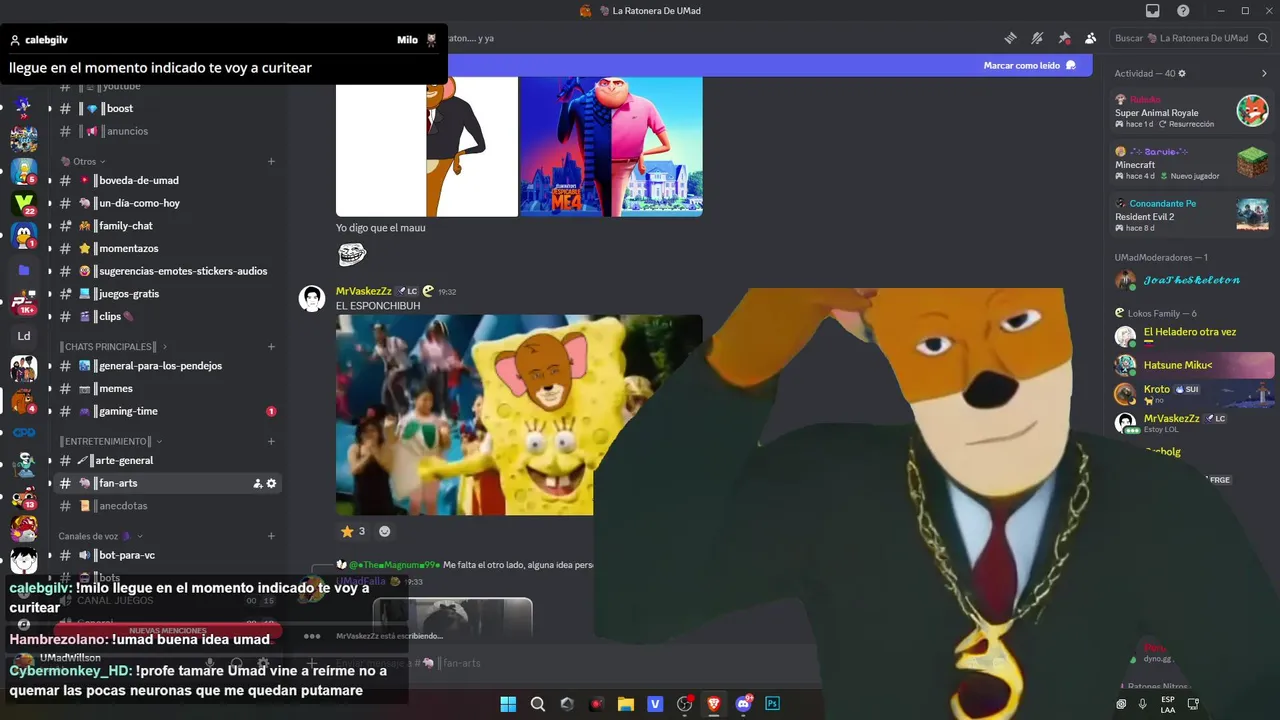Select member JoaTheSkeleton
Viewport: 1280px width, 720px height.
click(1191, 280)
